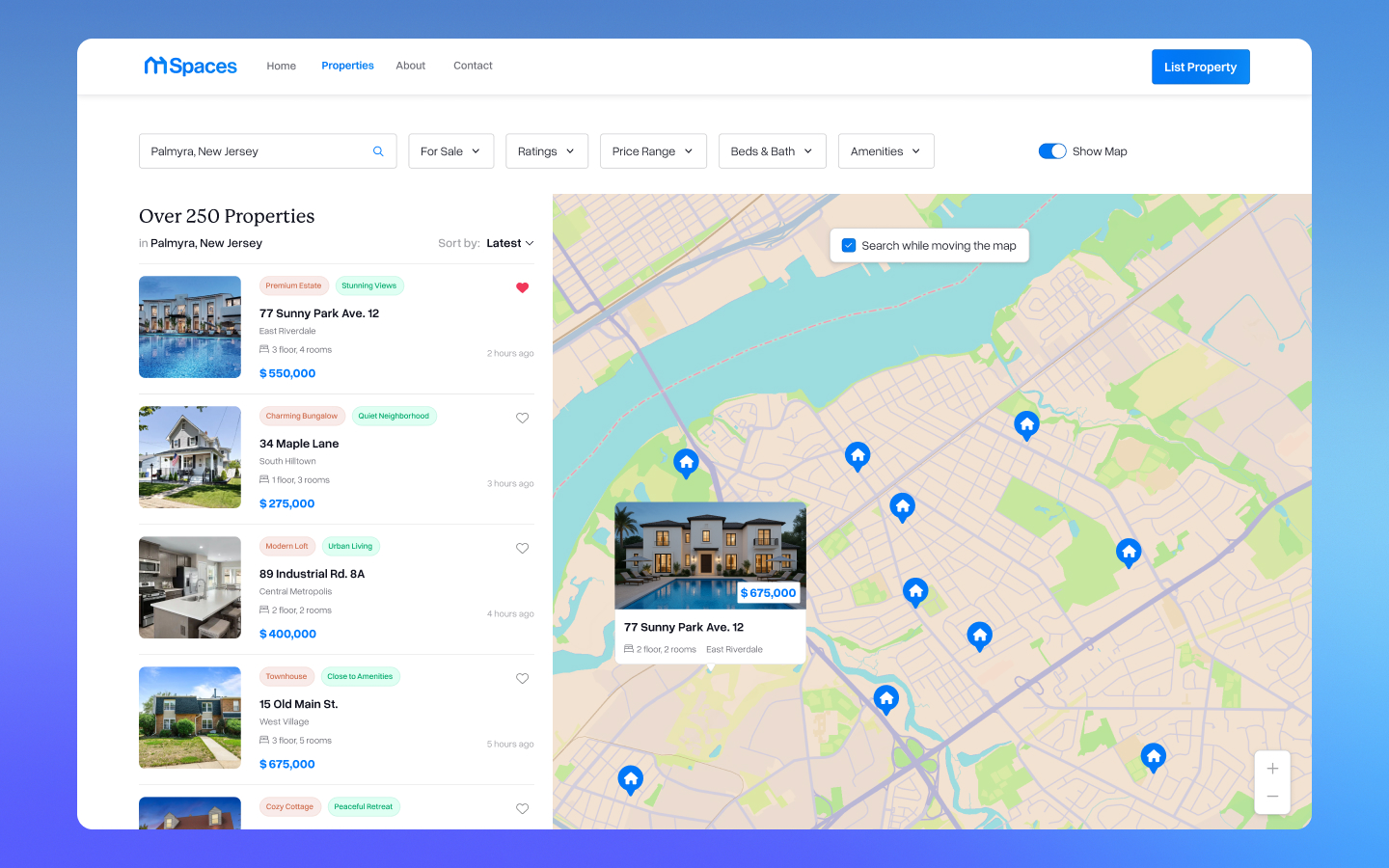Image resolution: width=1389 pixels, height=868 pixels.
Task: Select map pin right of the $675,000 tag
Action: point(915,591)
